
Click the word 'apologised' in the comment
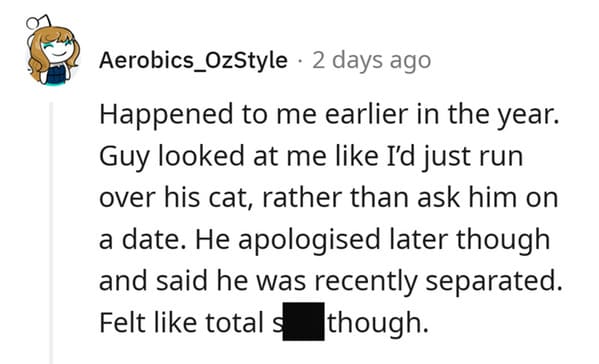tap(309, 241)
